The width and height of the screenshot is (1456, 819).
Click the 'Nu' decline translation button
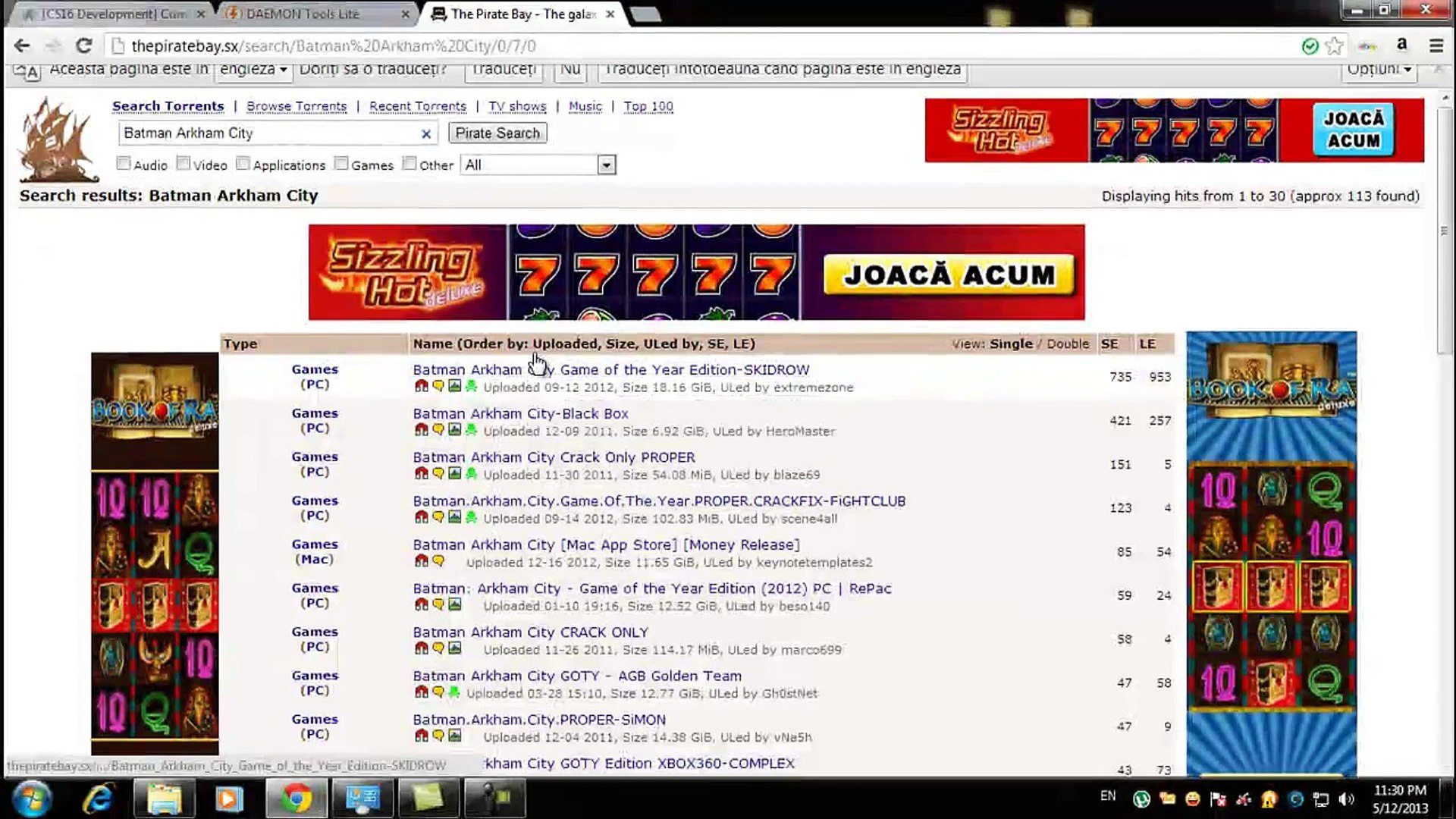[570, 70]
